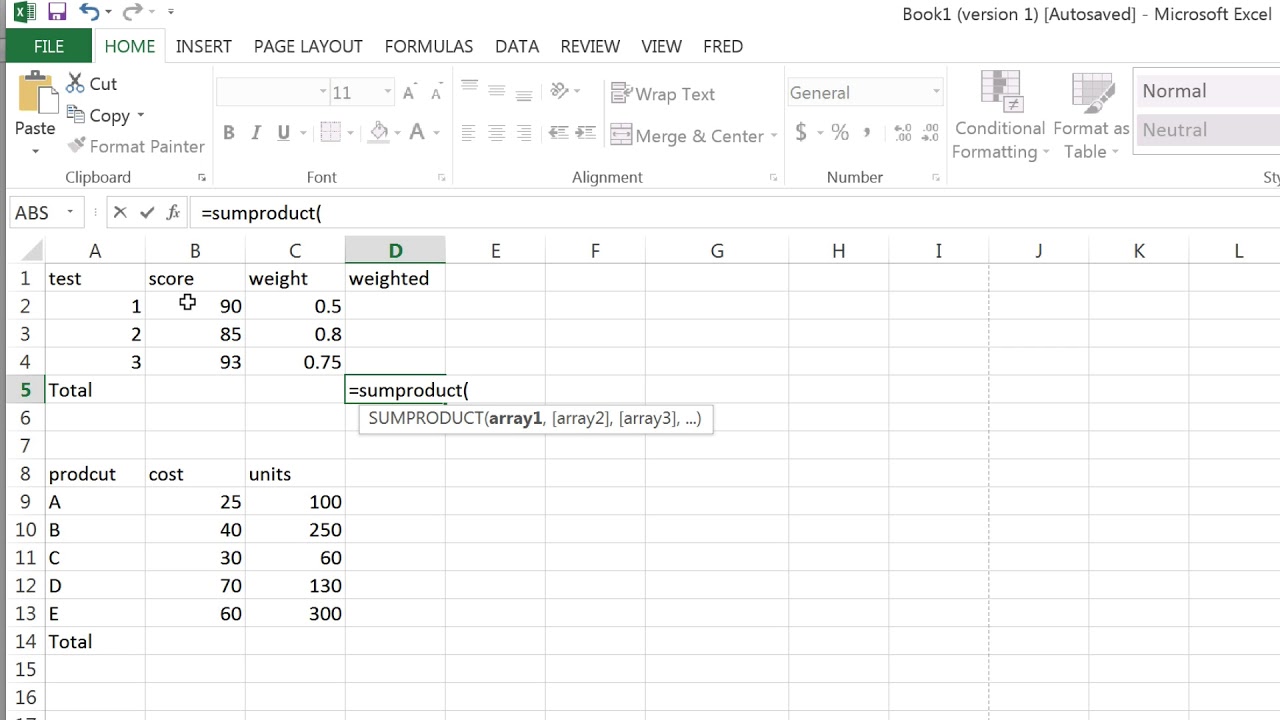The height and width of the screenshot is (720, 1280).
Task: Toggle Center horizontal alignment
Action: pyautogui.click(x=496, y=133)
